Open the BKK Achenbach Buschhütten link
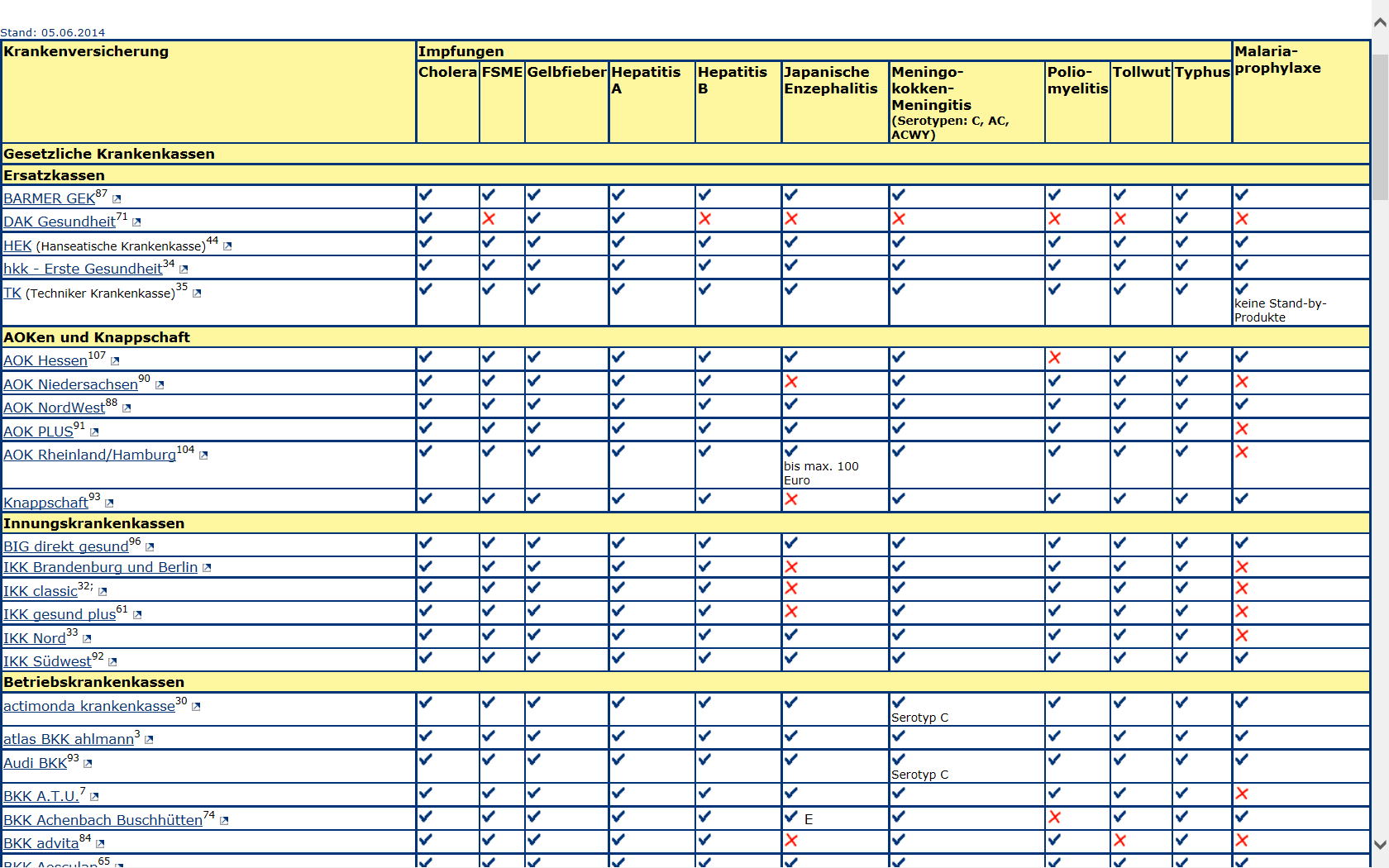The height and width of the screenshot is (868, 1389). pos(103,821)
